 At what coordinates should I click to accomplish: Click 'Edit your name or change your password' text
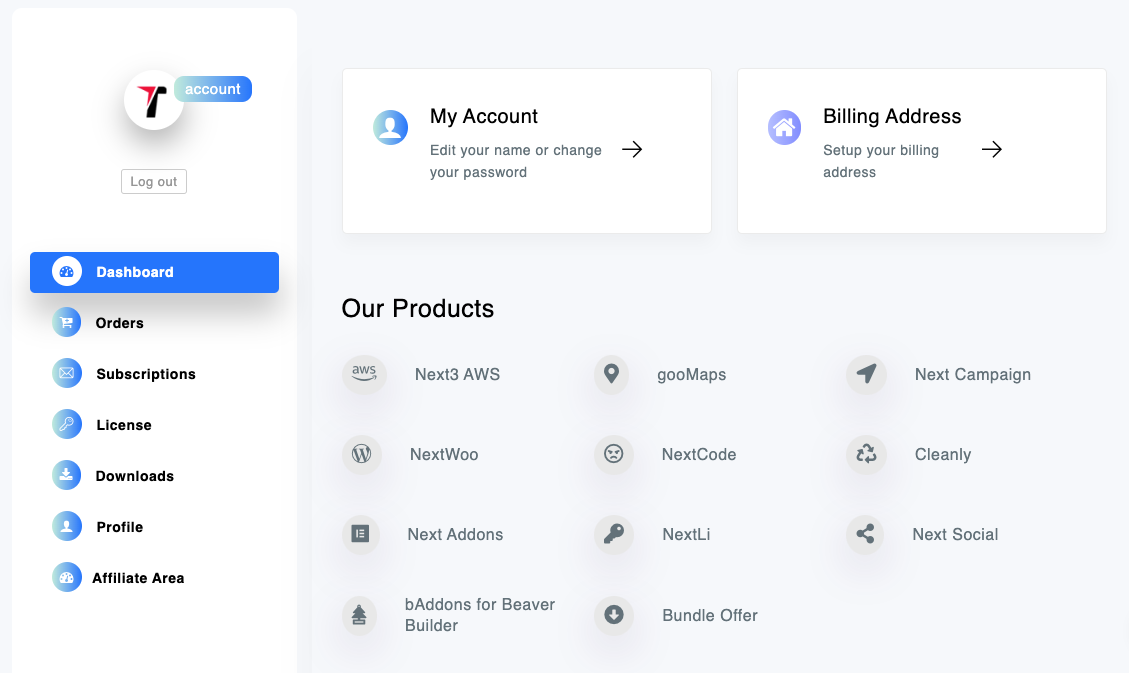pyautogui.click(x=516, y=161)
